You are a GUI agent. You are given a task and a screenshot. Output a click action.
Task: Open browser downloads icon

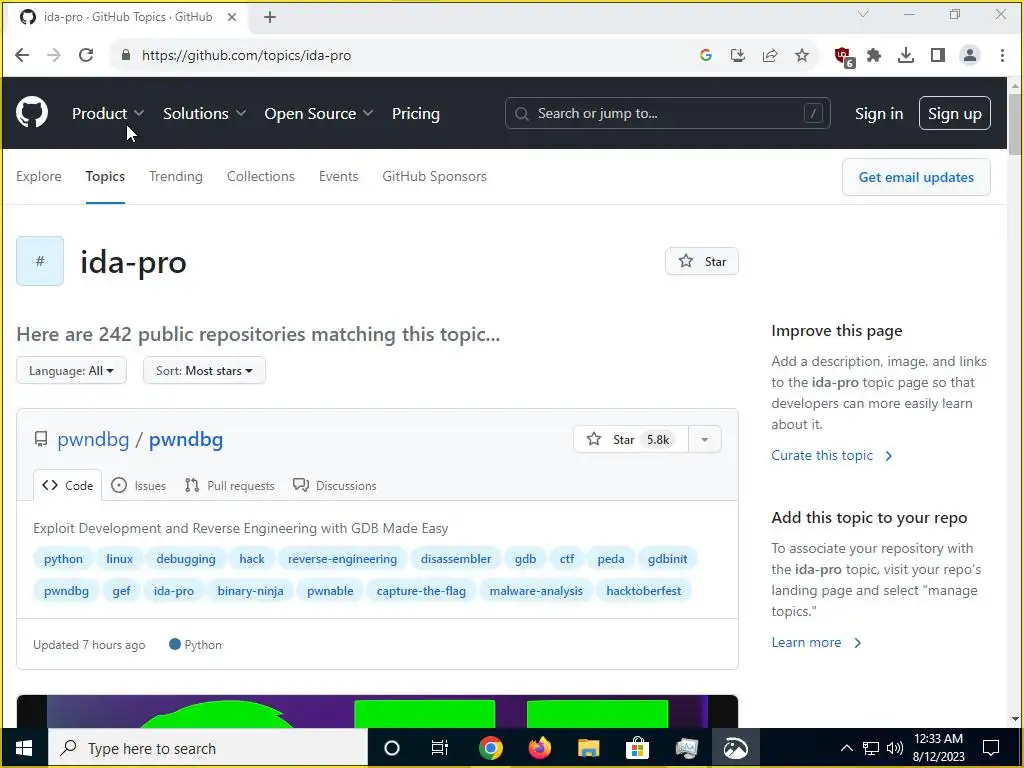(906, 56)
